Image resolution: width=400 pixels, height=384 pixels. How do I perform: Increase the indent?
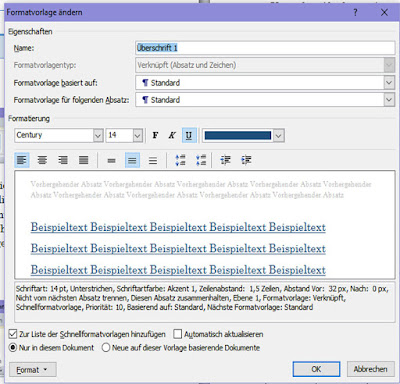pos(246,160)
